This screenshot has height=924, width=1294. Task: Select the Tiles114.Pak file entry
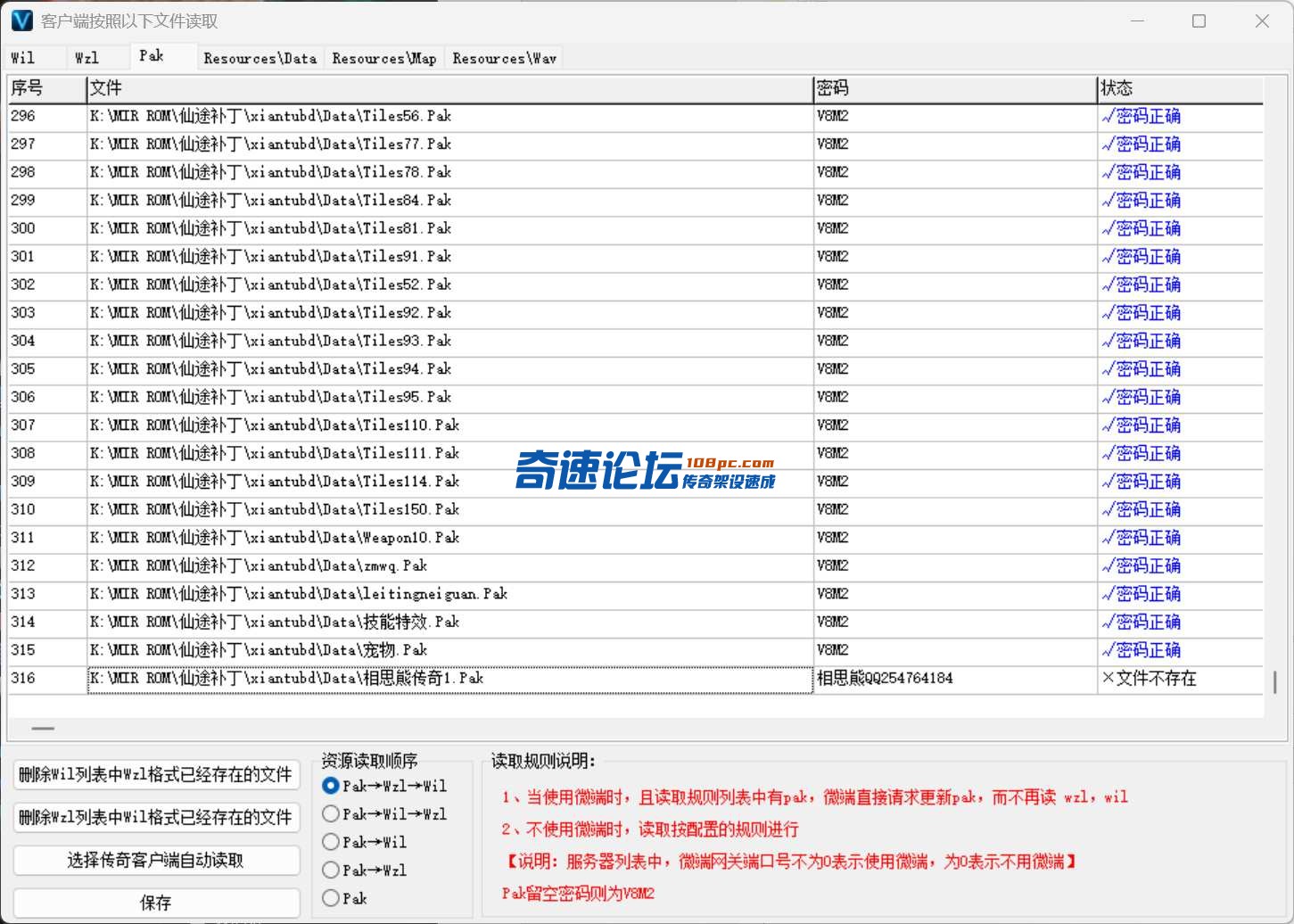tap(449, 482)
